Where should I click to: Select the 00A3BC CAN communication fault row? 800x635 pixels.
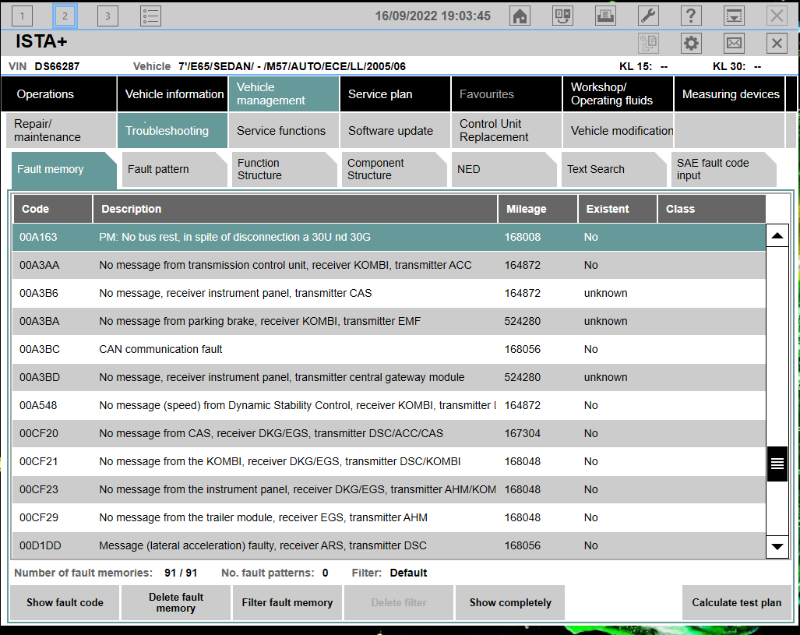pos(389,349)
